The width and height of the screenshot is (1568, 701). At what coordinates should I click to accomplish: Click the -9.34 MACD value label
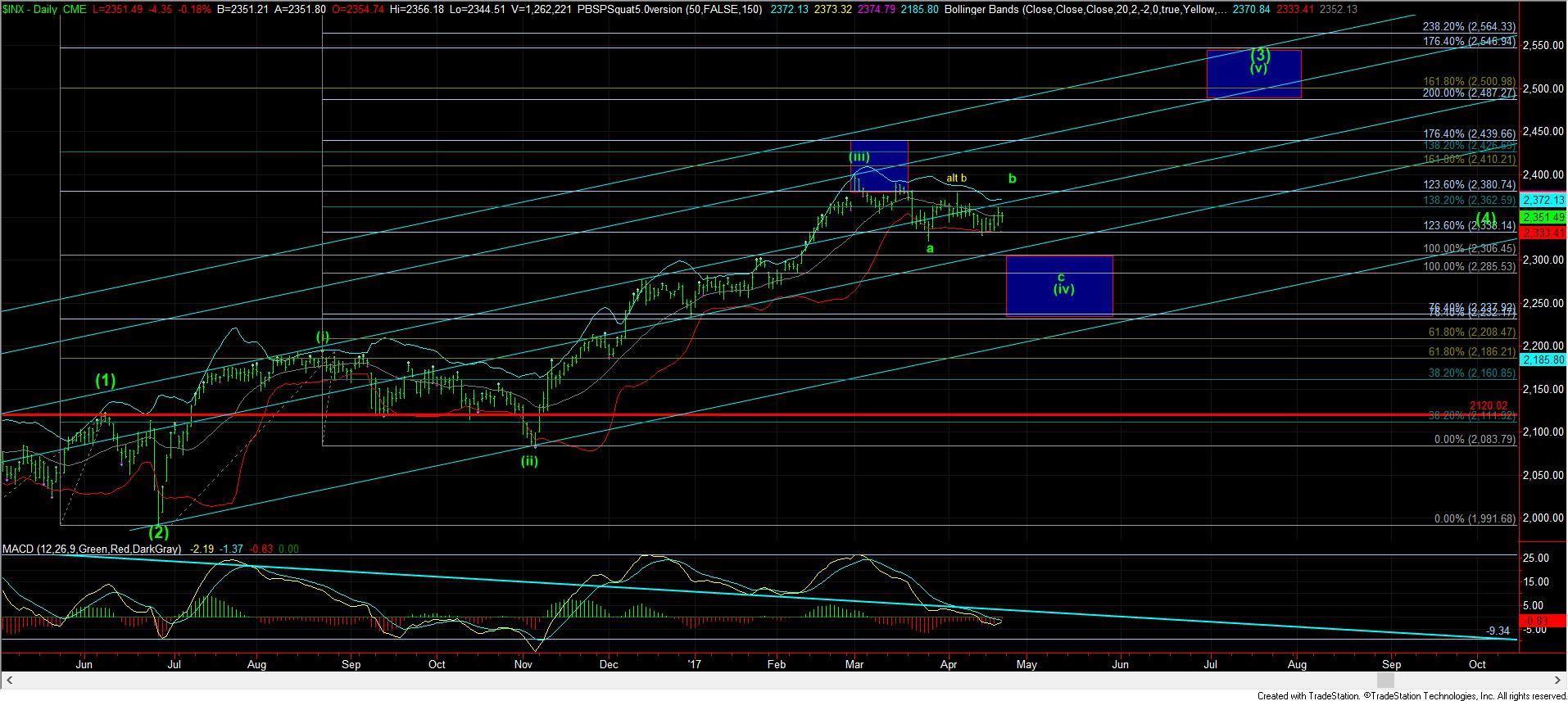[1498, 631]
